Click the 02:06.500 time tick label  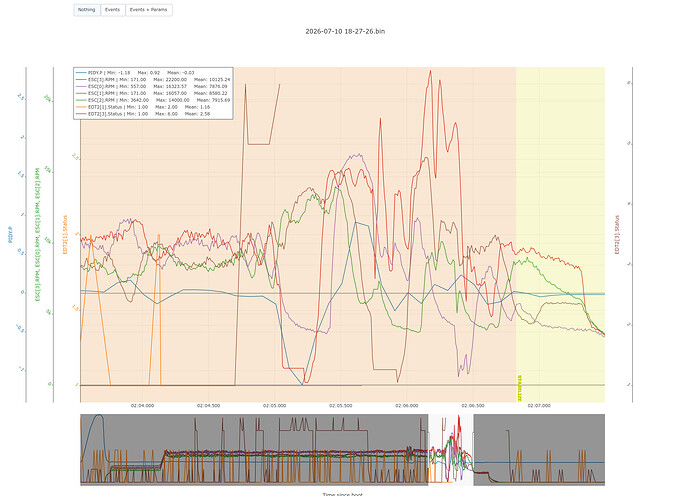(473, 406)
